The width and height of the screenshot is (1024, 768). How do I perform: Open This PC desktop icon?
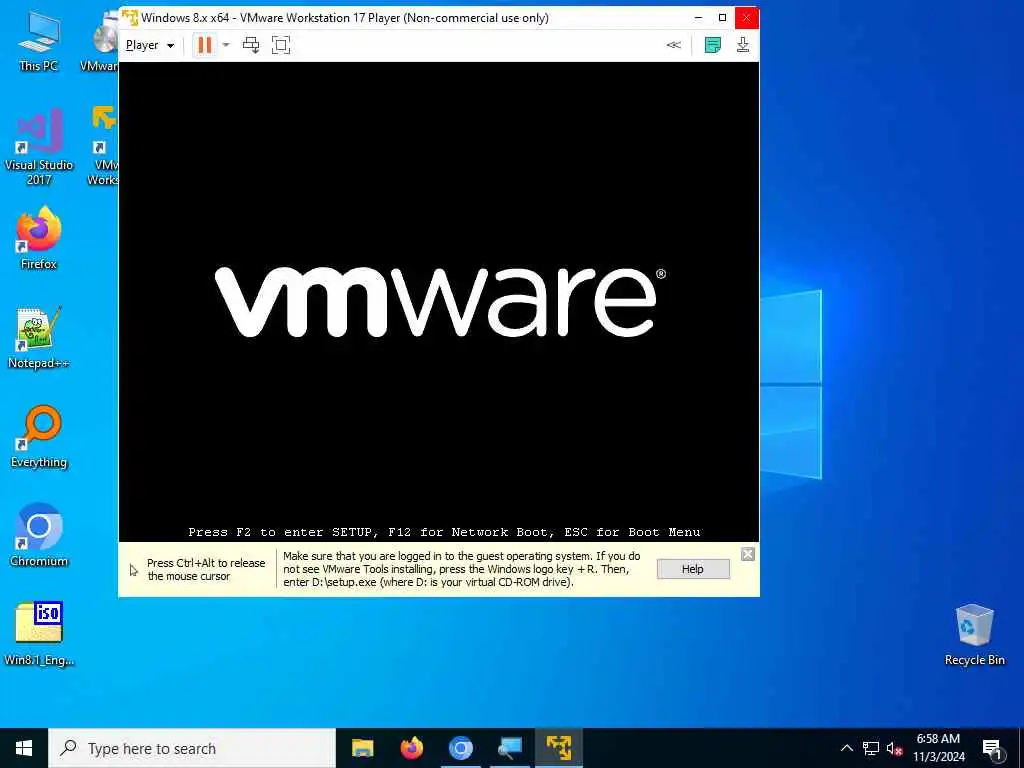click(39, 40)
